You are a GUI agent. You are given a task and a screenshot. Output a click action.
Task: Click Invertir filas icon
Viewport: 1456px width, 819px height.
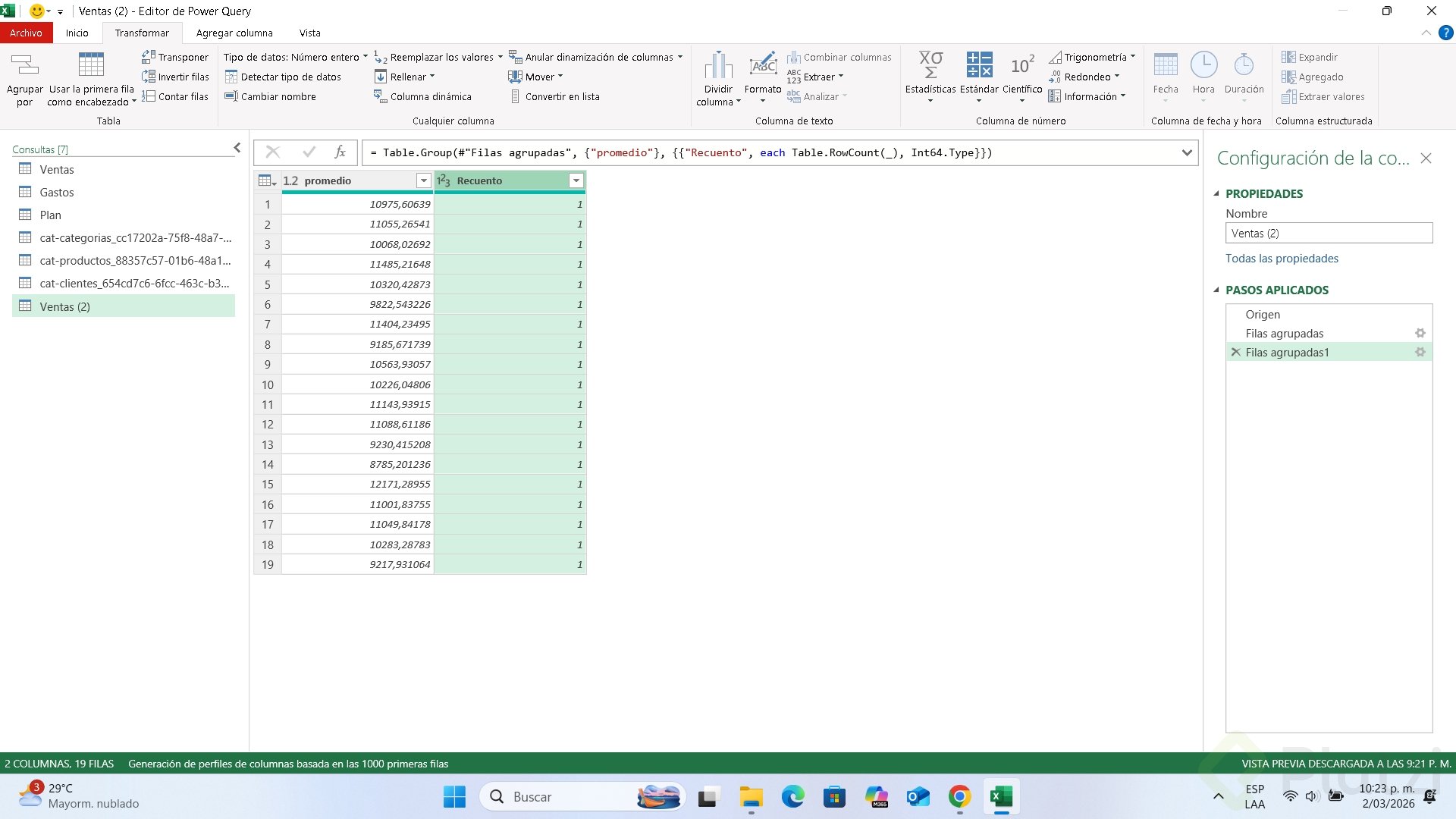[x=149, y=77]
